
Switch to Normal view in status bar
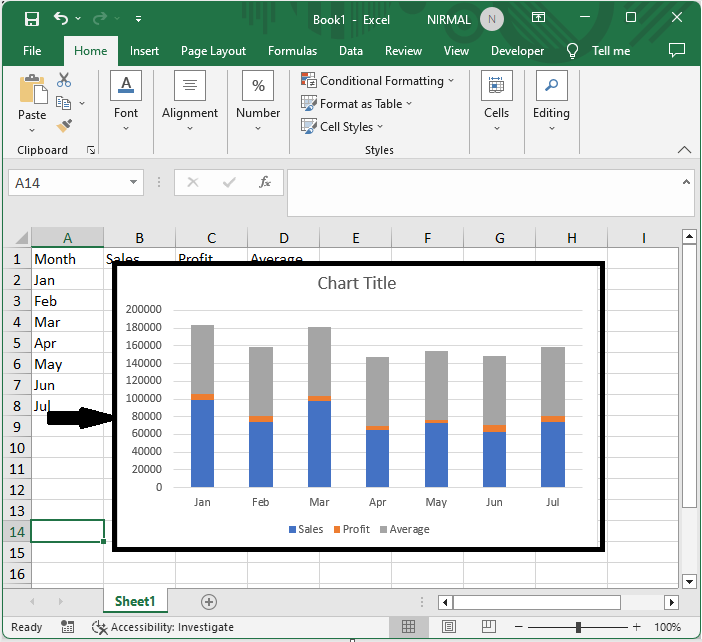tap(409, 627)
